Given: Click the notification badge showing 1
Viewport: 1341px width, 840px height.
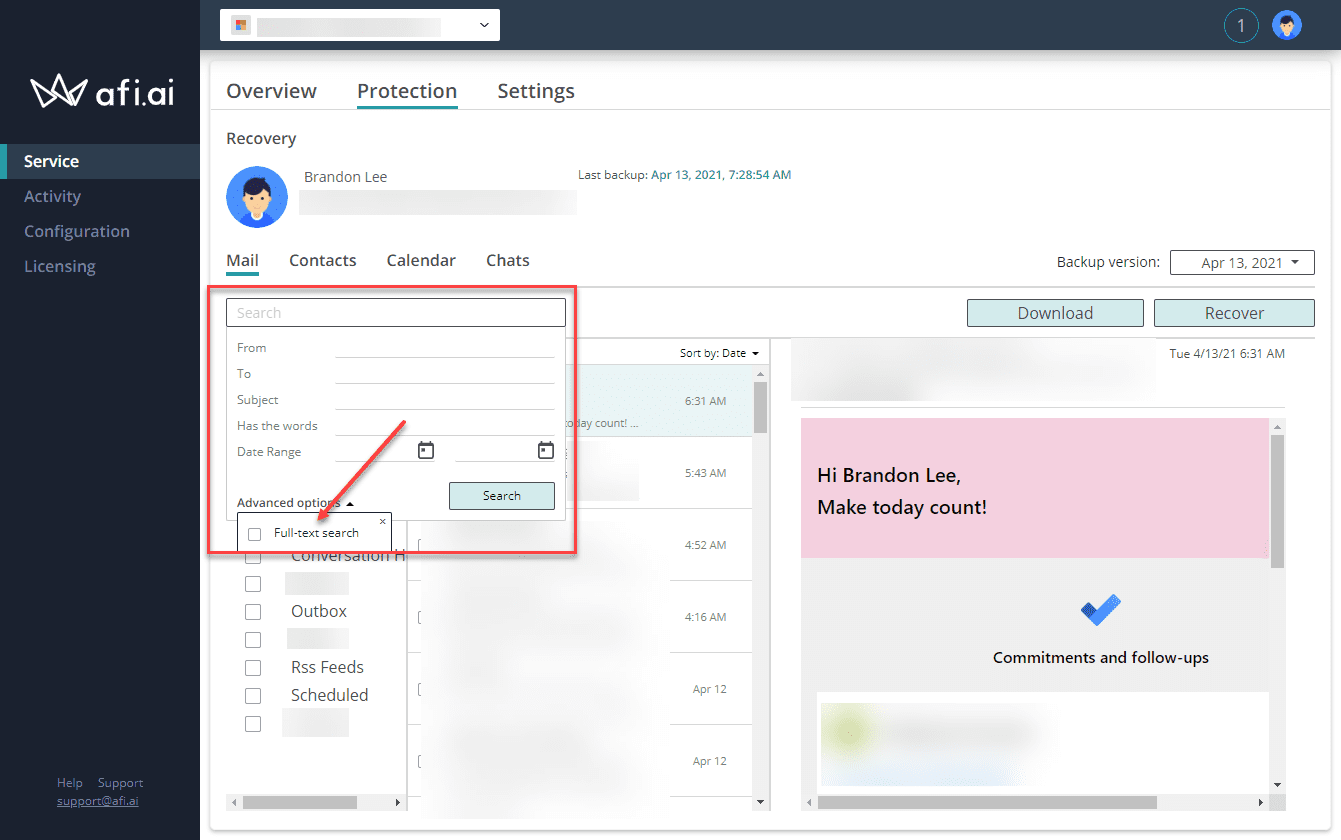Looking at the screenshot, I should pos(1241,25).
